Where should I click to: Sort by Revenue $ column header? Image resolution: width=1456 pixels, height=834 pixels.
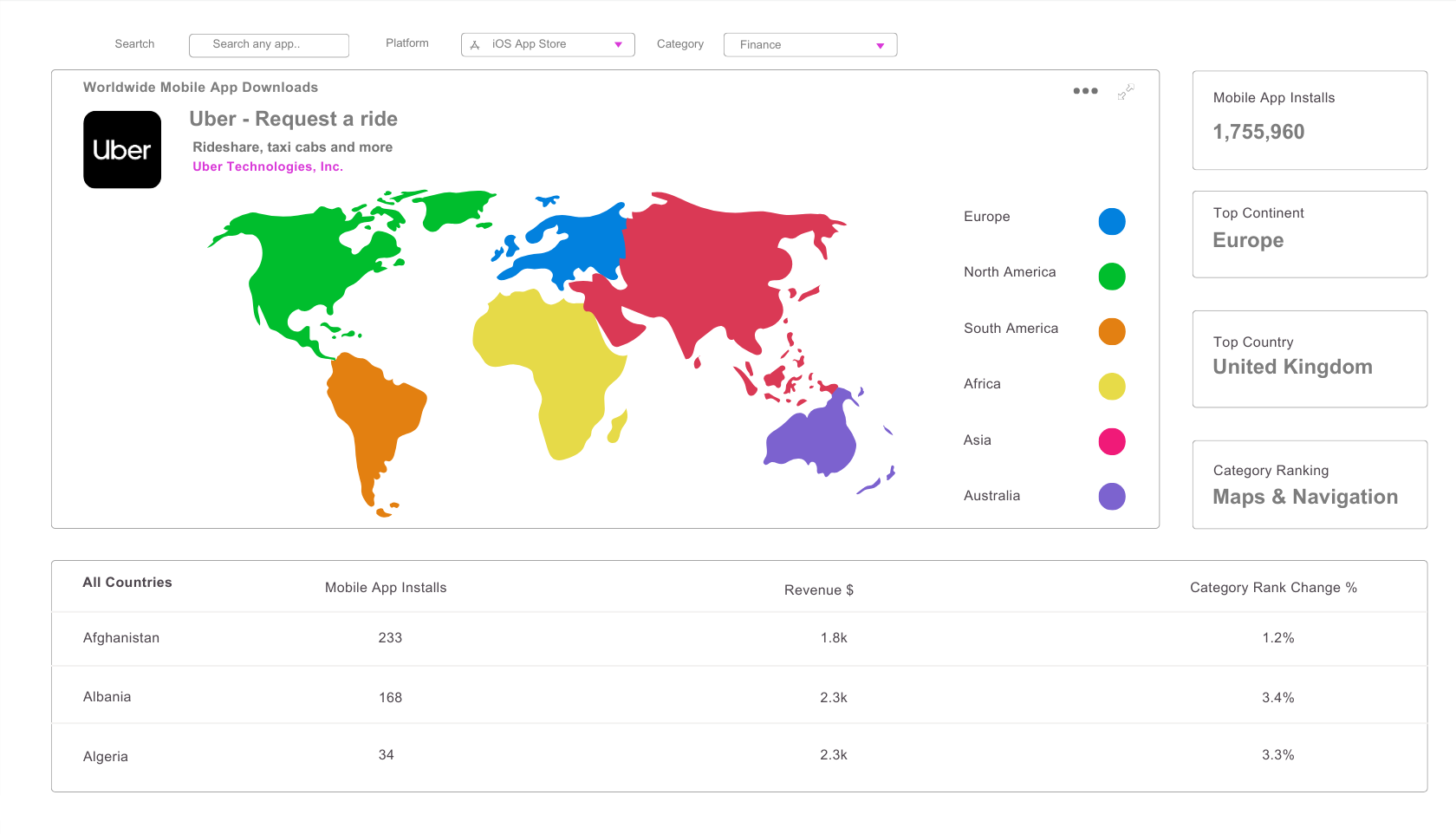[819, 590]
